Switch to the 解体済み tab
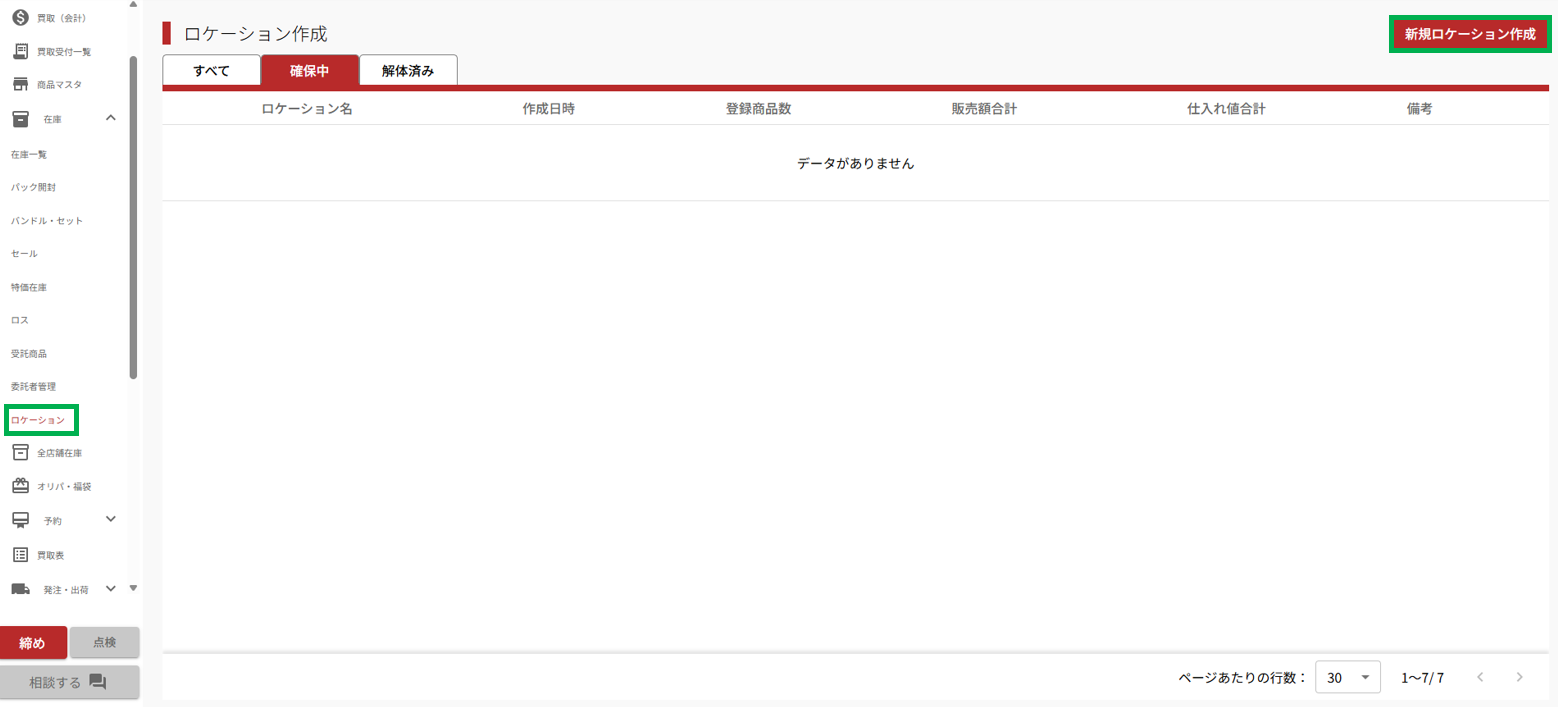1558x707 pixels. click(407, 71)
